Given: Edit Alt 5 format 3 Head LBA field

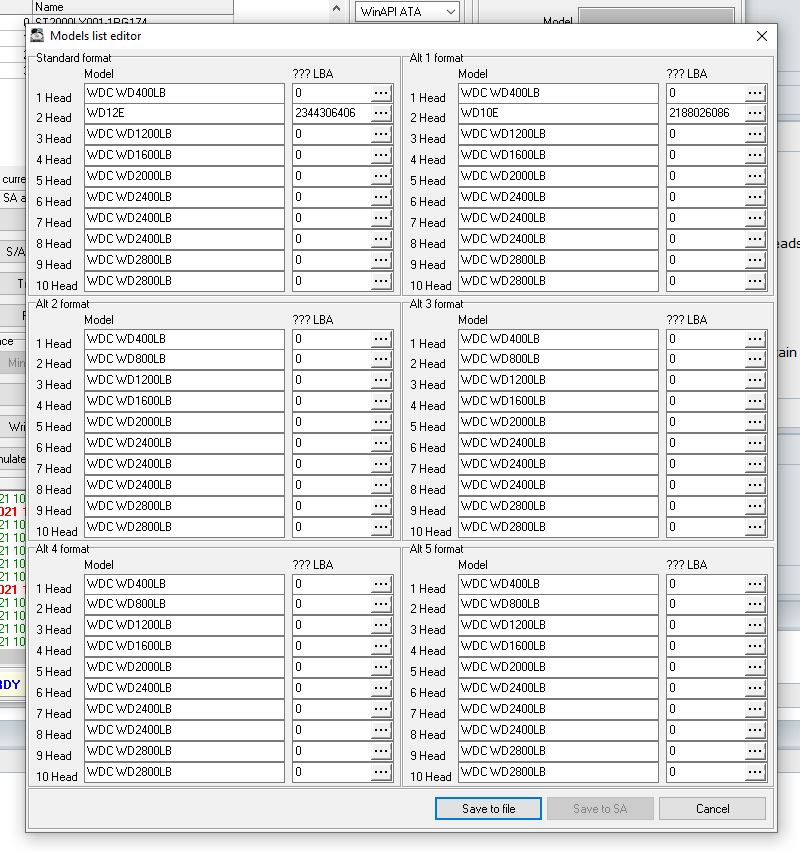Looking at the screenshot, I should pyautogui.click(x=705, y=625).
